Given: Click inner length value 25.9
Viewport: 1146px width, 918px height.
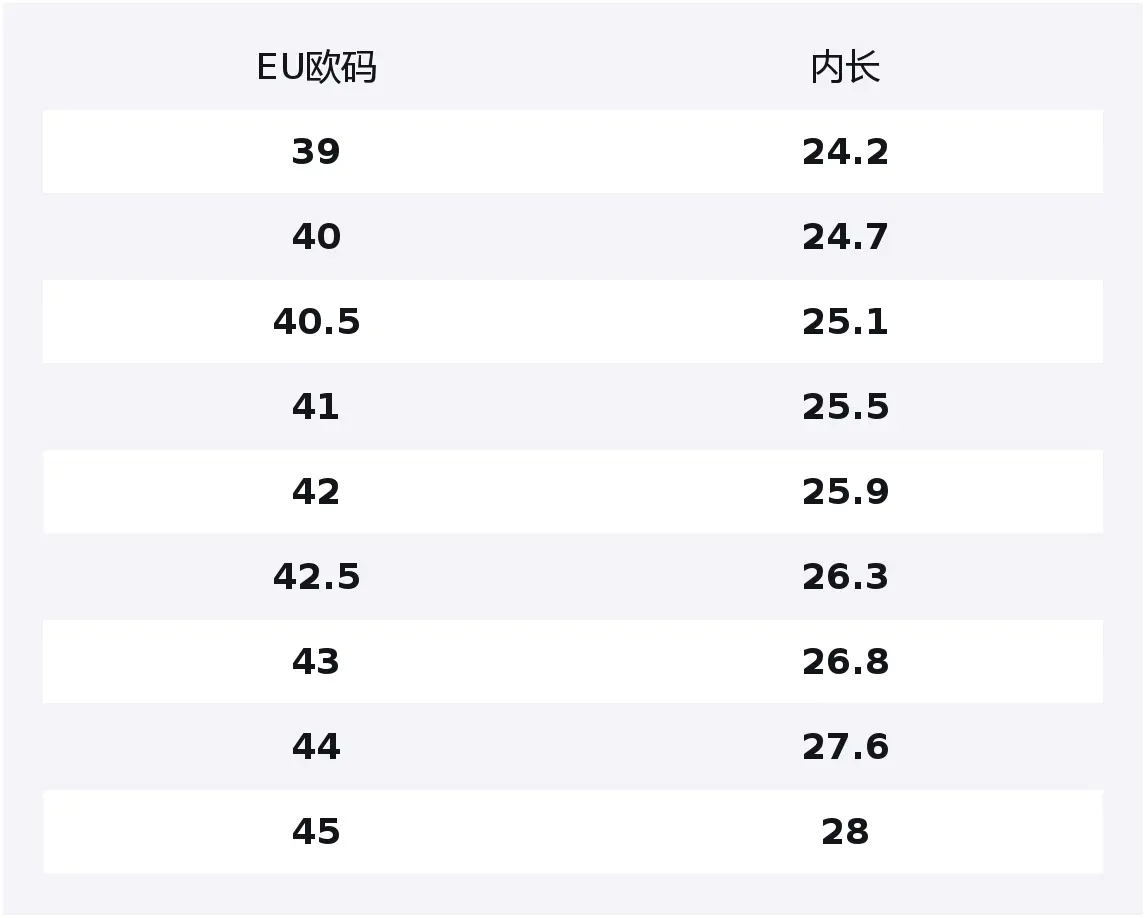Looking at the screenshot, I should tap(845, 492).
